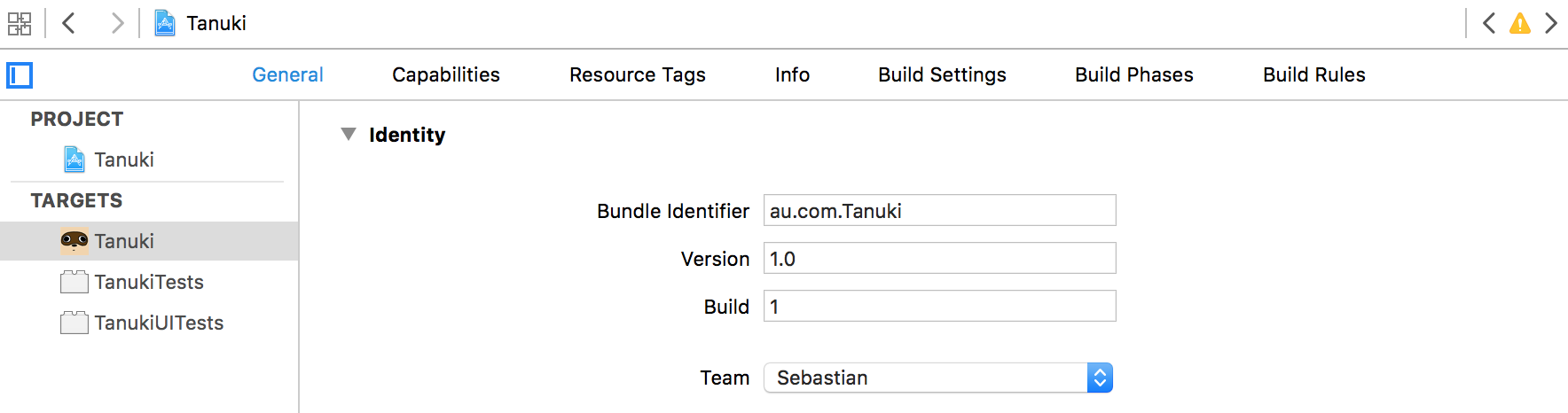Click the yellow warning triangle icon
Image resolution: width=1568 pixels, height=413 pixels.
(x=1520, y=24)
